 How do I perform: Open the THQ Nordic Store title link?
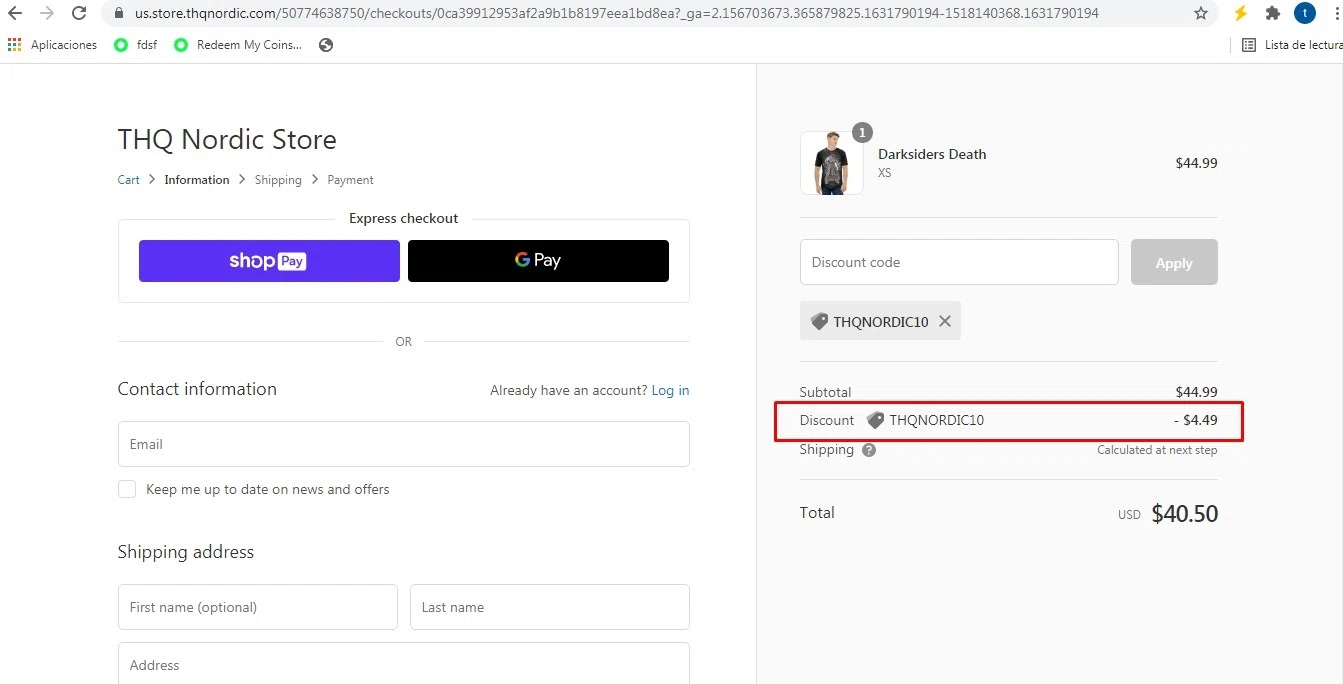click(x=227, y=139)
